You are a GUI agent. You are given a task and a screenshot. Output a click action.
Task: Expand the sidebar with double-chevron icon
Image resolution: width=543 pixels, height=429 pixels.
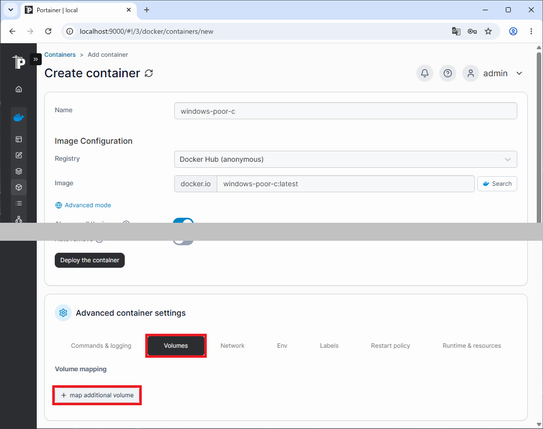[36, 60]
